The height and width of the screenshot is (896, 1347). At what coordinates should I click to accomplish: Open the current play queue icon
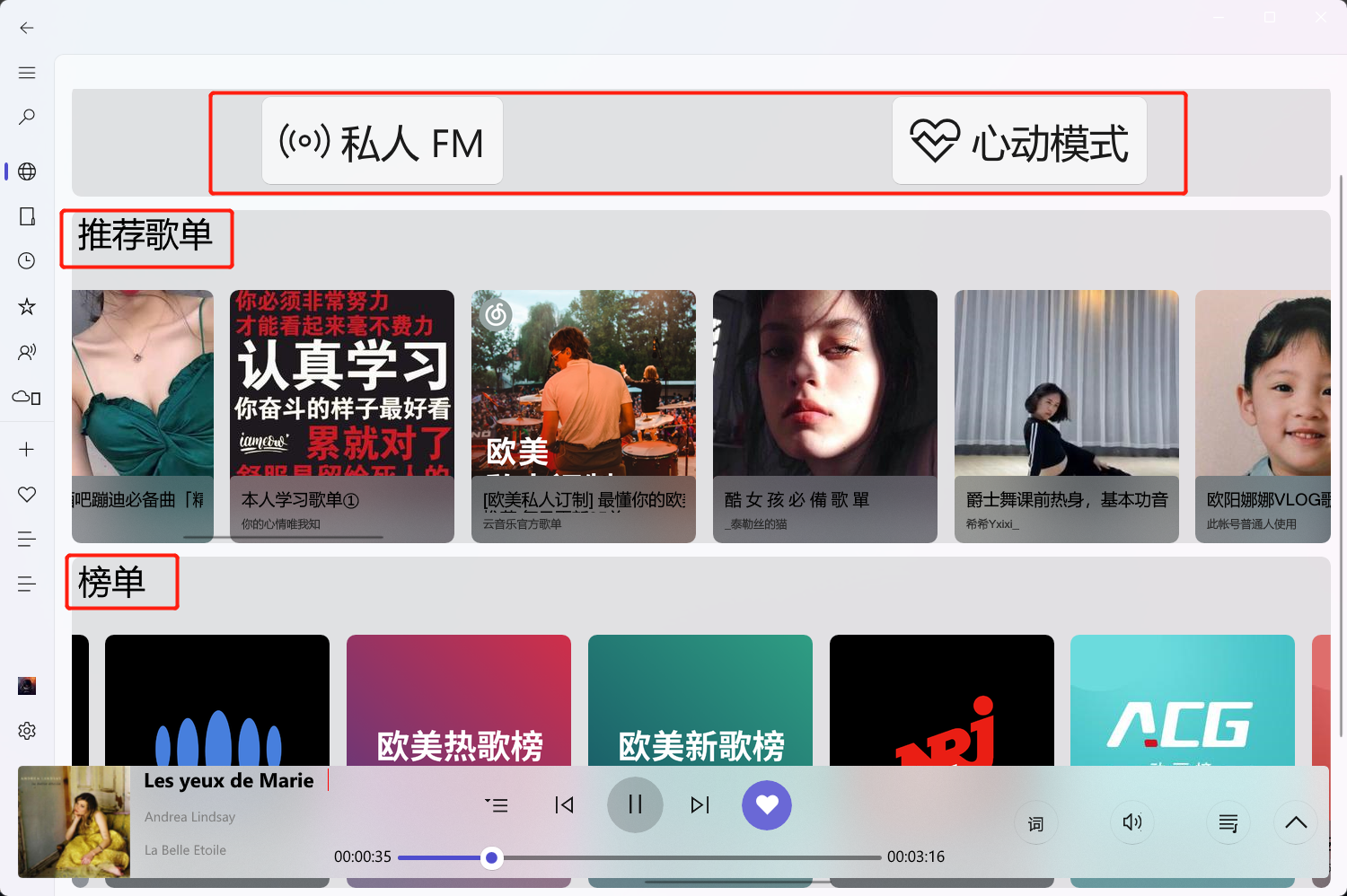pos(1228,822)
